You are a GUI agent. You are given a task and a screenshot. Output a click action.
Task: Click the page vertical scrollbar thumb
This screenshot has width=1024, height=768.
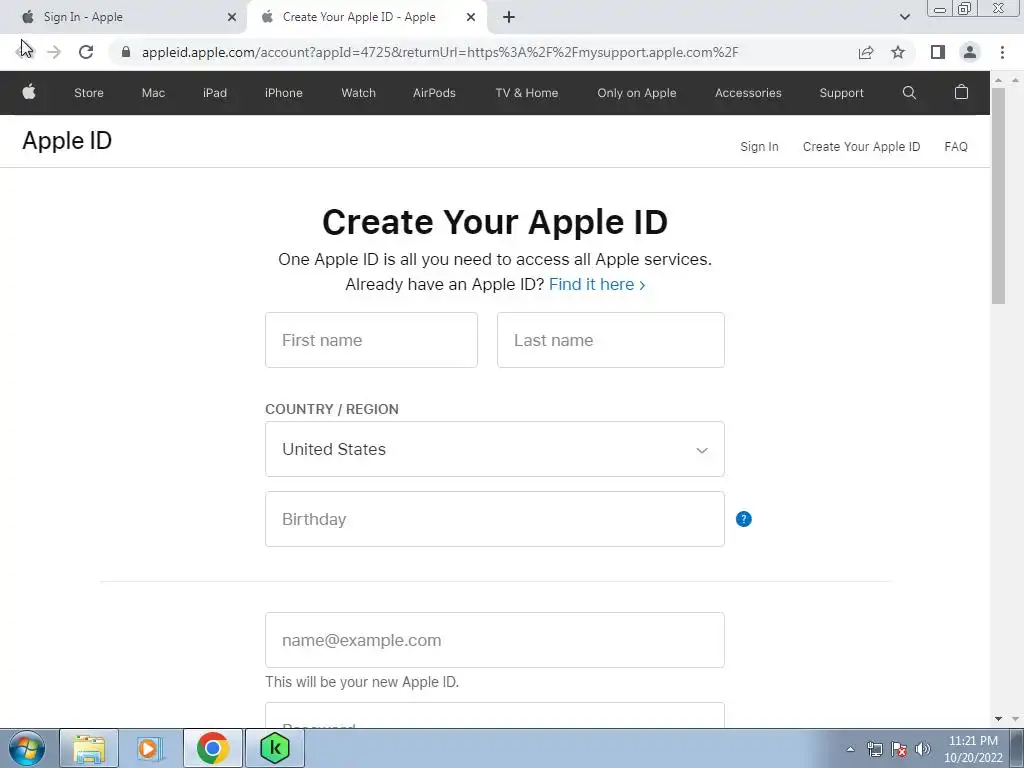pos(999,196)
